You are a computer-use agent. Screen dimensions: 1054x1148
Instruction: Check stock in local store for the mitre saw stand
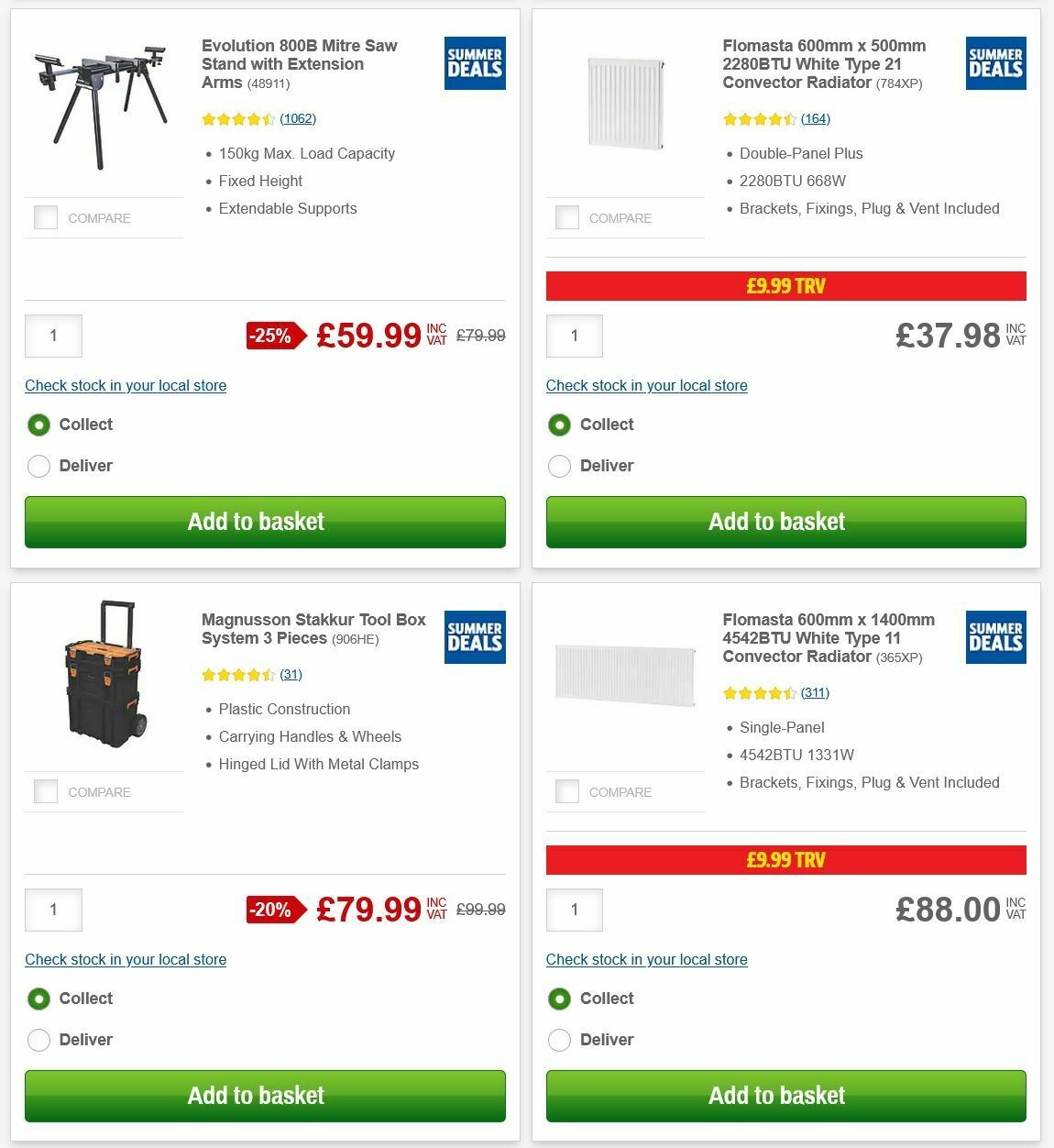pyautogui.click(x=126, y=385)
